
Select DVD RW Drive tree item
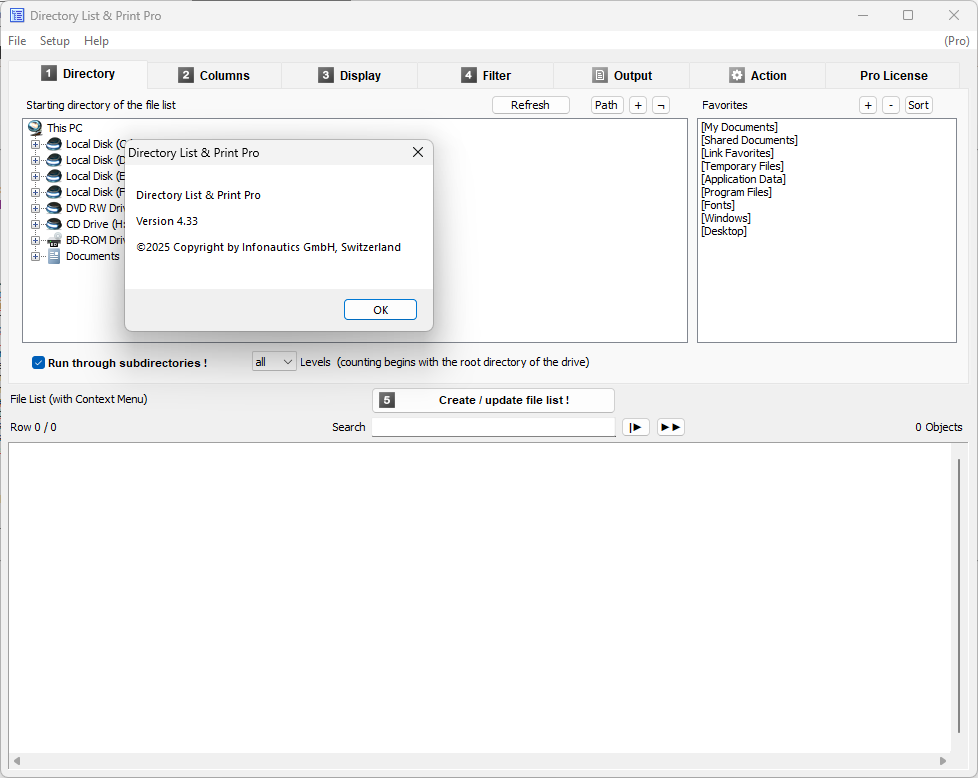95,208
